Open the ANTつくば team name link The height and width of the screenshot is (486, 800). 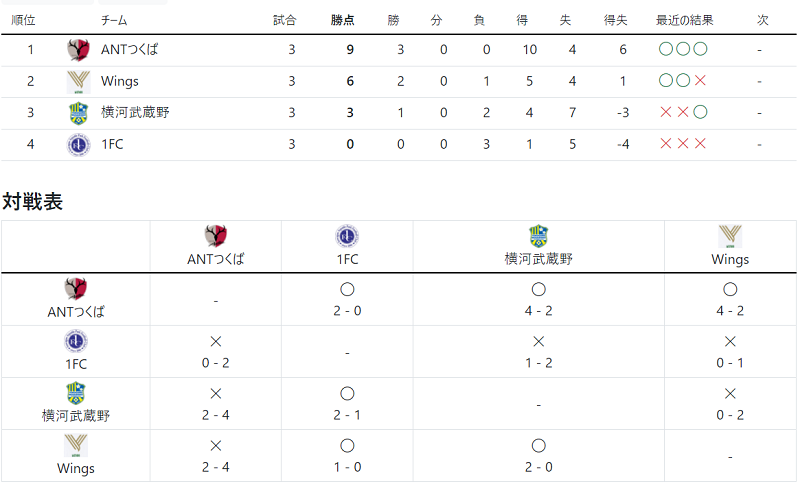pos(130,49)
